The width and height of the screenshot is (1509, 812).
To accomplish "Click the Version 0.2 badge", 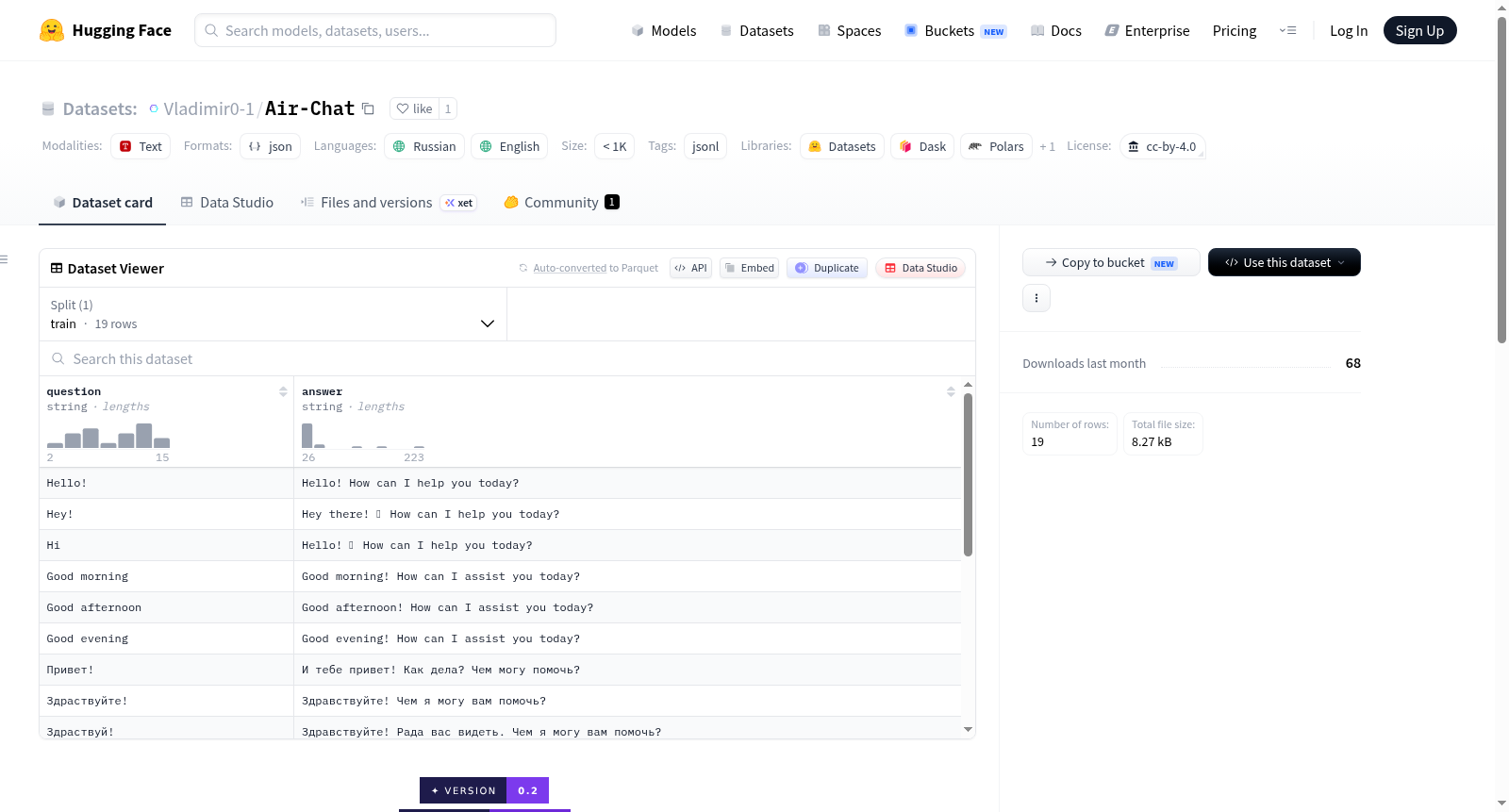I will tap(484, 790).
